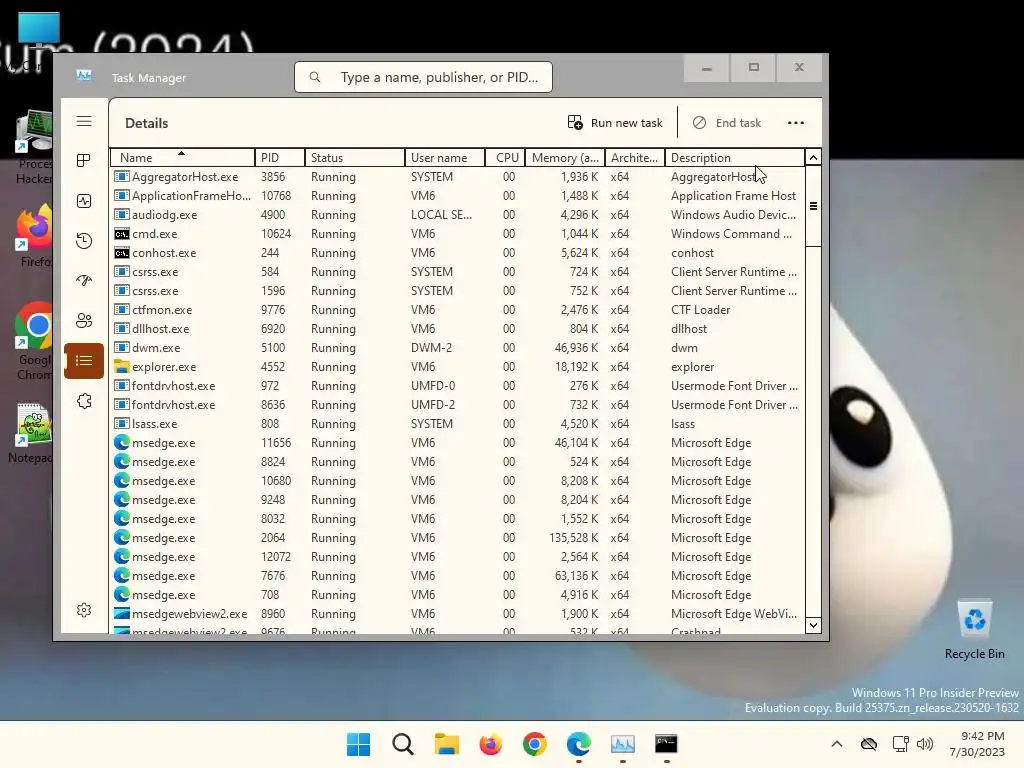Open the volume speaker tray icon

point(925,744)
